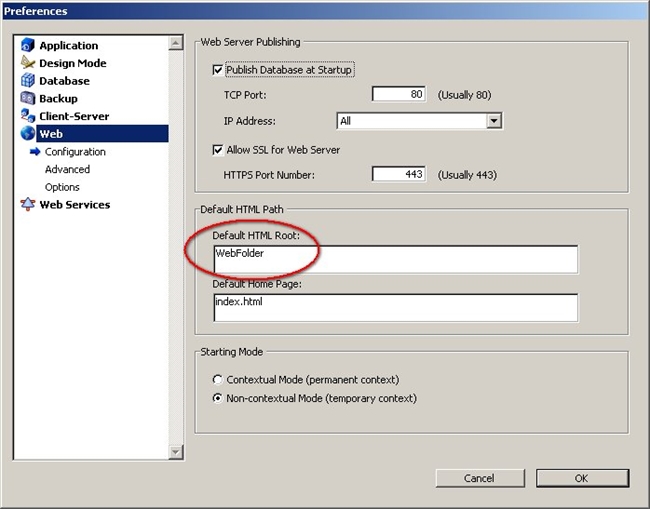Open the IP Address dropdown
The image size is (650, 509).
tap(493, 121)
